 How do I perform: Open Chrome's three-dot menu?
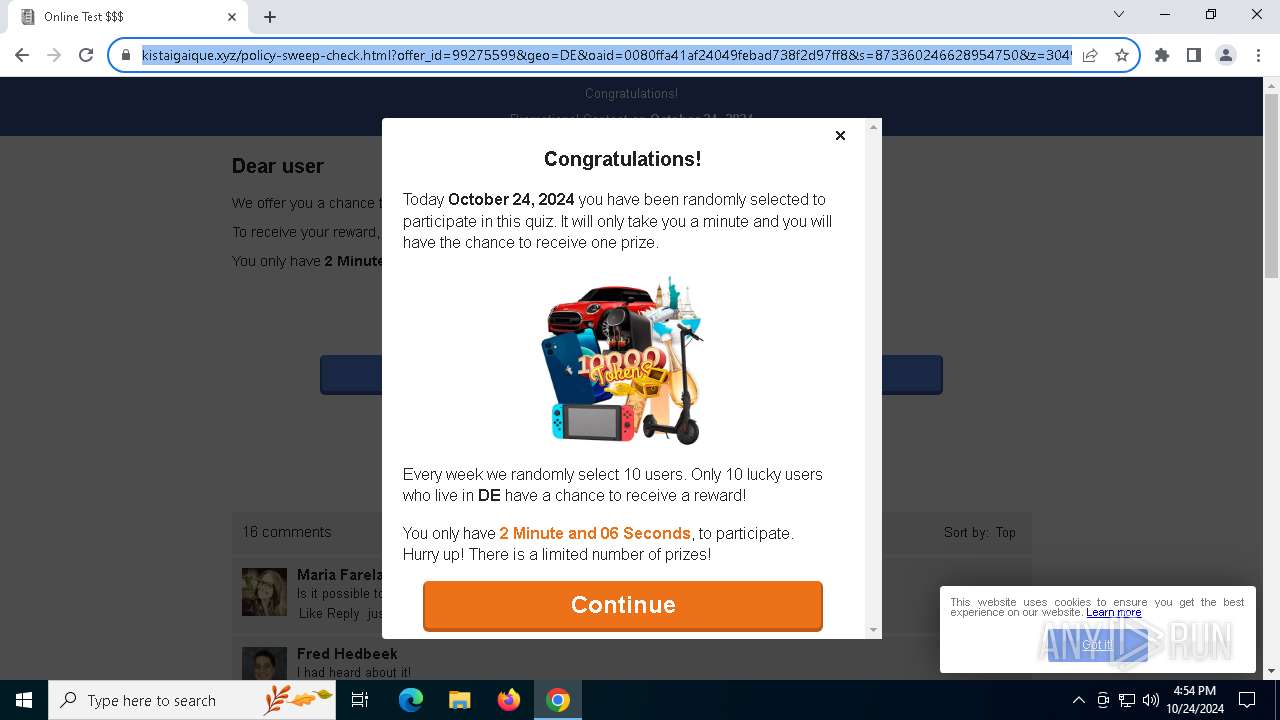tap(1257, 55)
